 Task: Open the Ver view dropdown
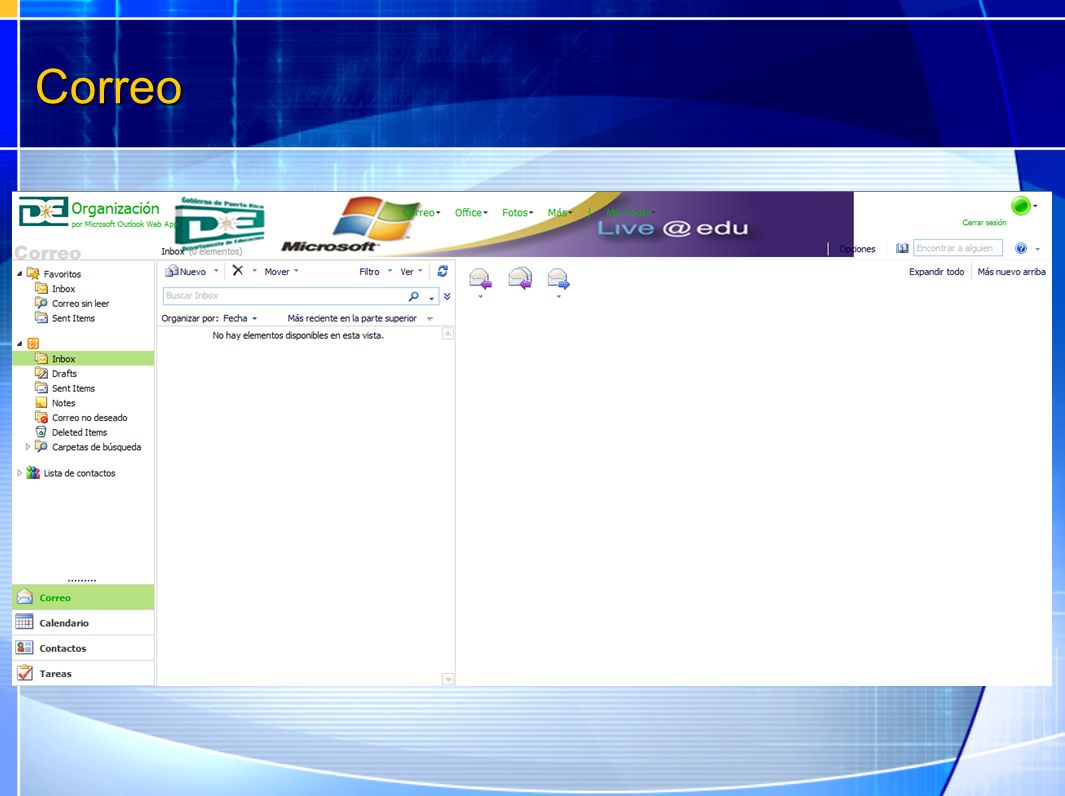[x=411, y=272]
